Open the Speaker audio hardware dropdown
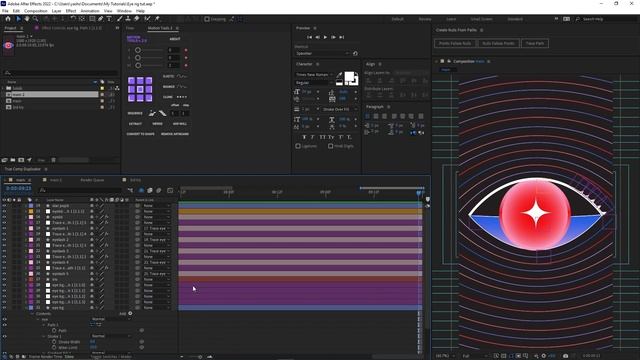Image resolution: width=640 pixels, height=360 pixels. [322, 53]
